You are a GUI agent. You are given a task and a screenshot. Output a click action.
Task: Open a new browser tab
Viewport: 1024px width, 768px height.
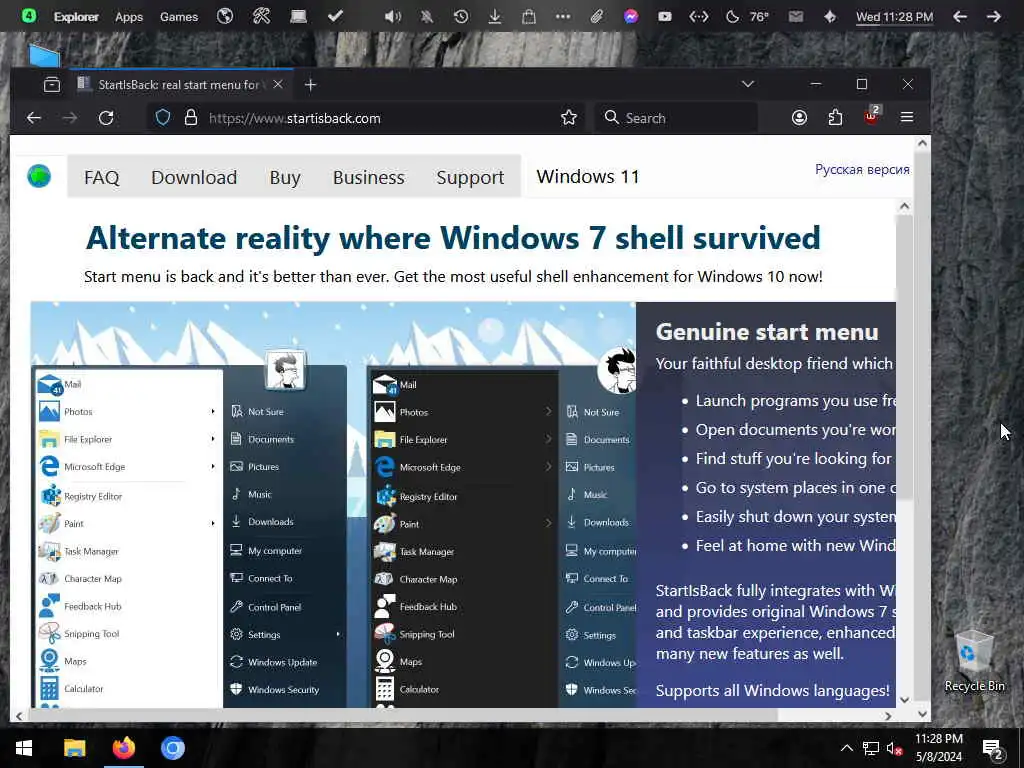pyautogui.click(x=311, y=84)
